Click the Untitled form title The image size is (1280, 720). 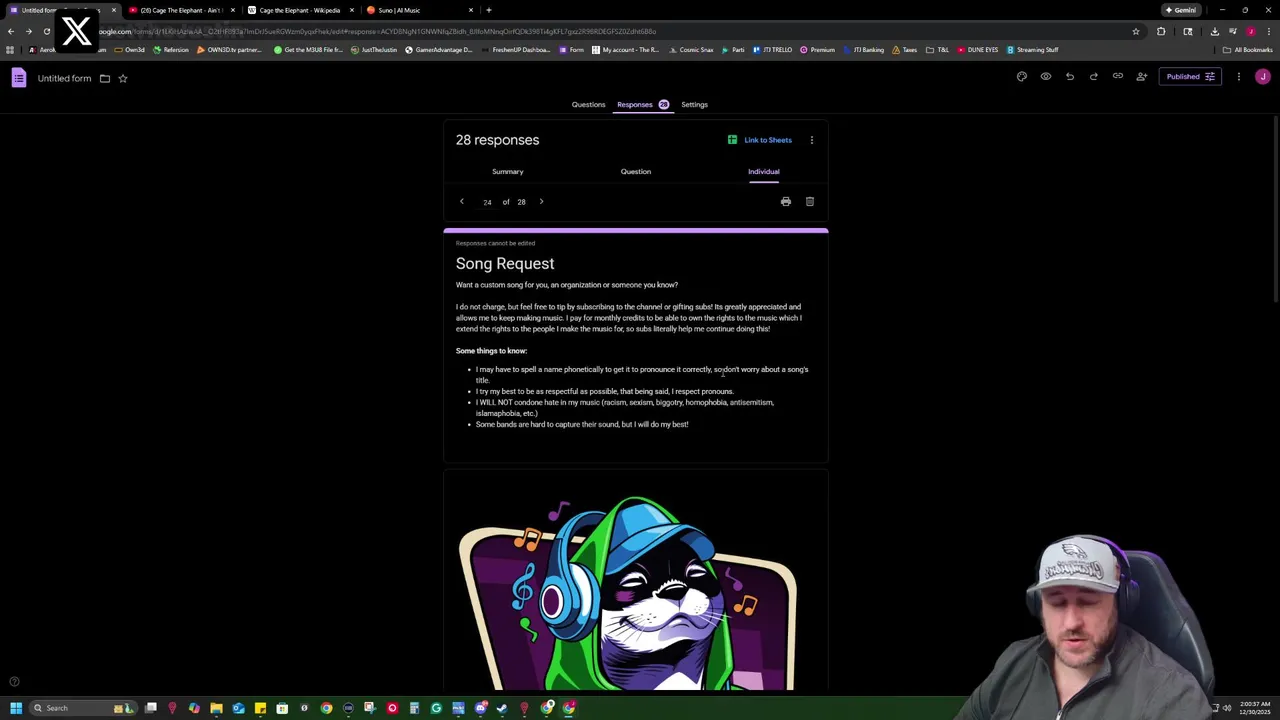[64, 78]
